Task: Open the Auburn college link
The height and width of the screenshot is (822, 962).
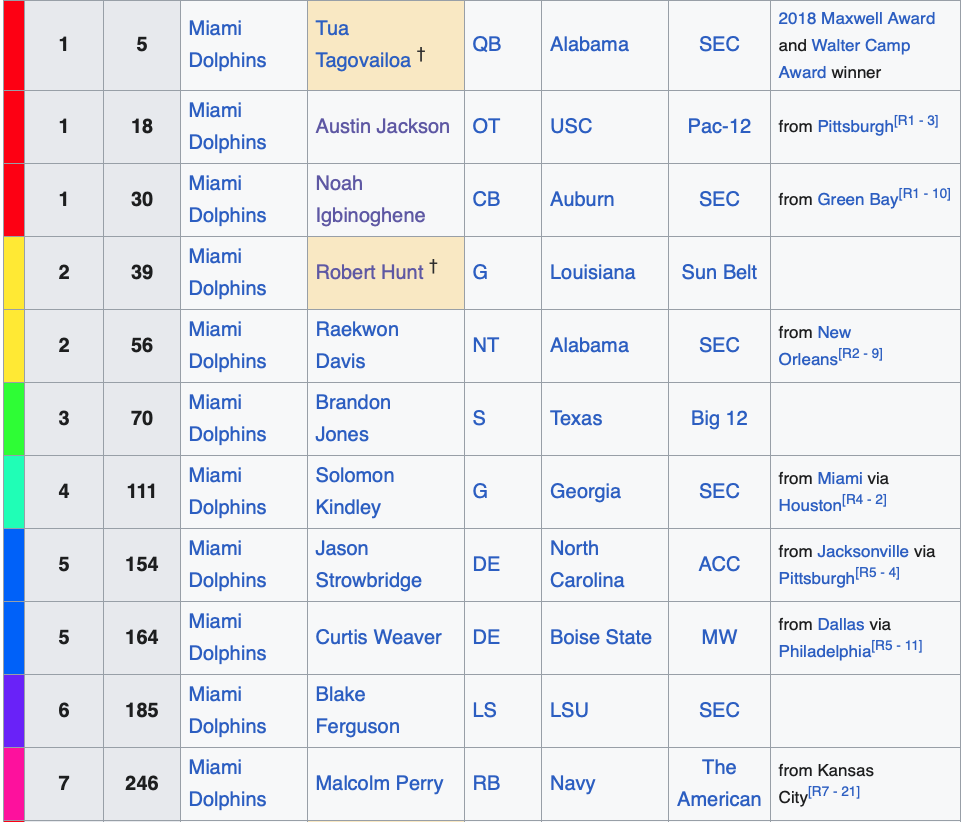Action: 582,199
